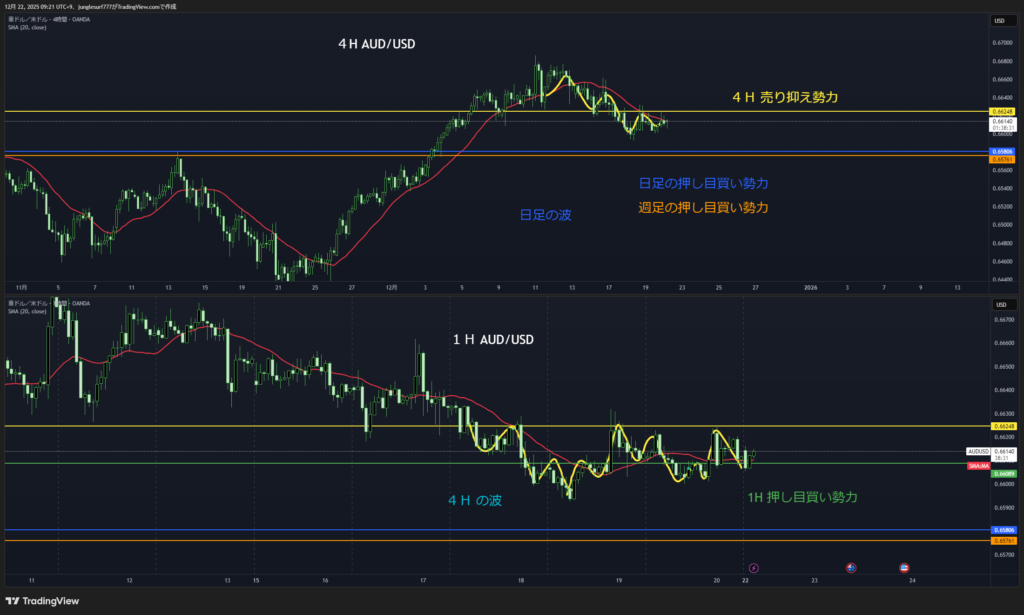Select the '1 H AUD/USD' text annotation
Viewport: 1024px width, 615px height.
point(493,340)
